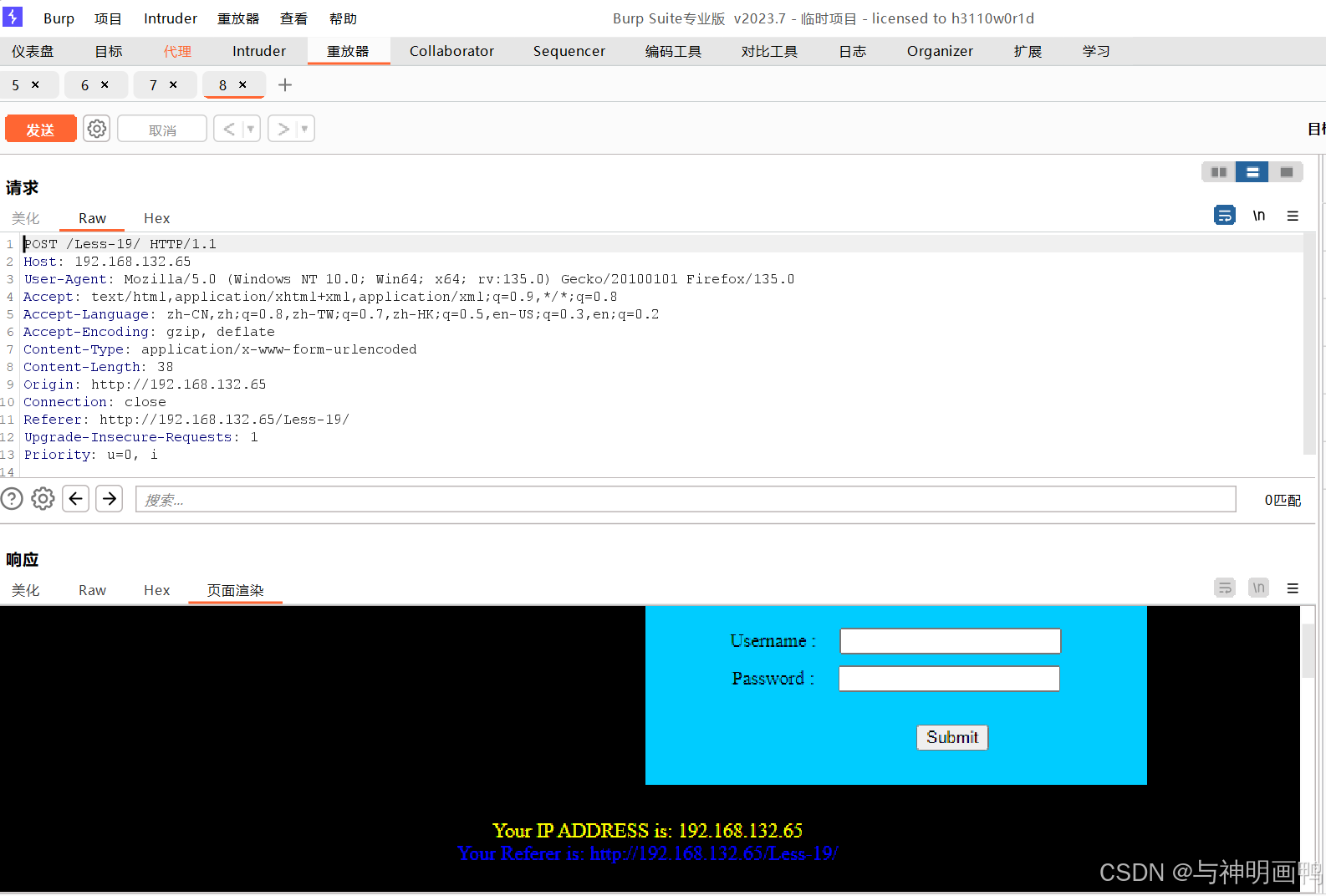This screenshot has height=896, width=1326.
Task: Switch request view to Raw tab
Action: (92, 218)
